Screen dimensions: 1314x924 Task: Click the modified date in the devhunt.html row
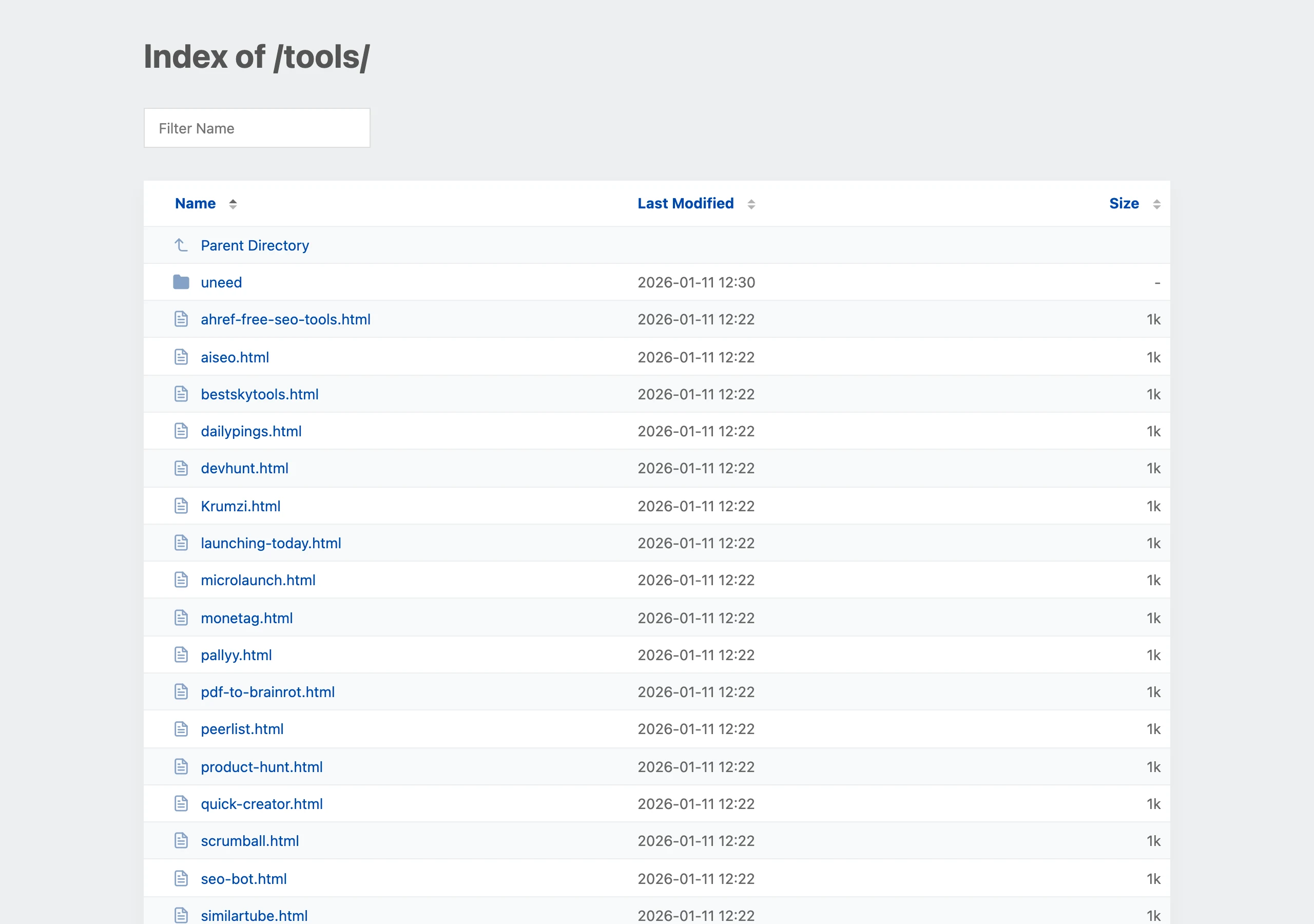(x=696, y=468)
